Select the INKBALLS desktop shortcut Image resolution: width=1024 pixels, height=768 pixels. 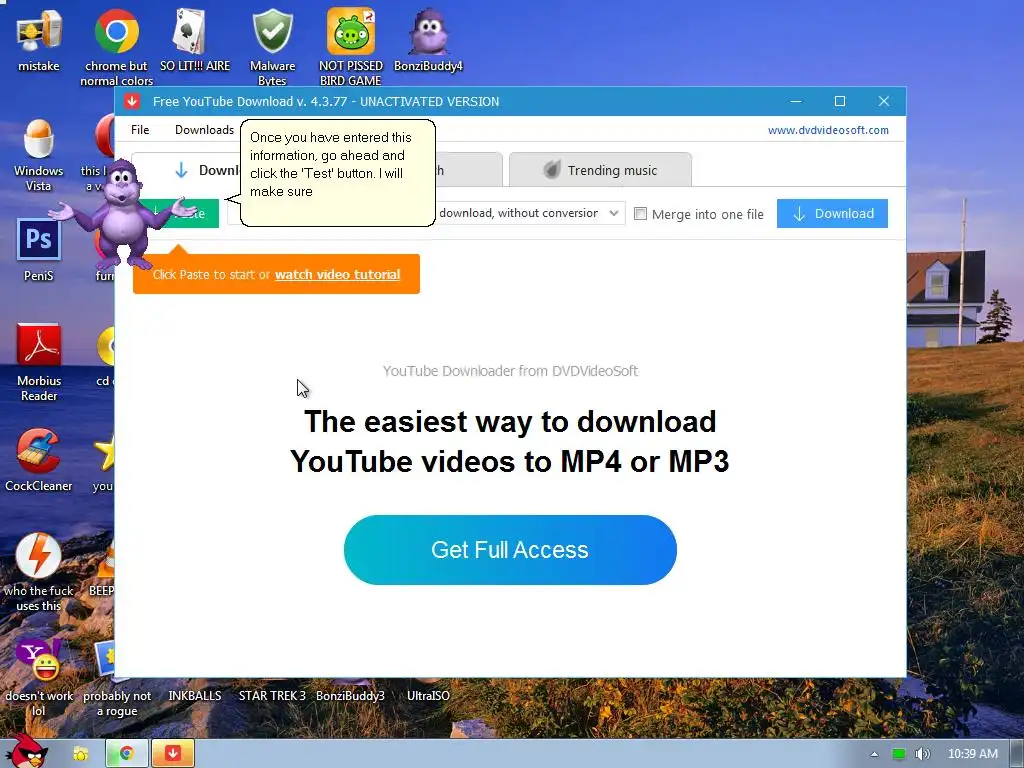(195, 696)
